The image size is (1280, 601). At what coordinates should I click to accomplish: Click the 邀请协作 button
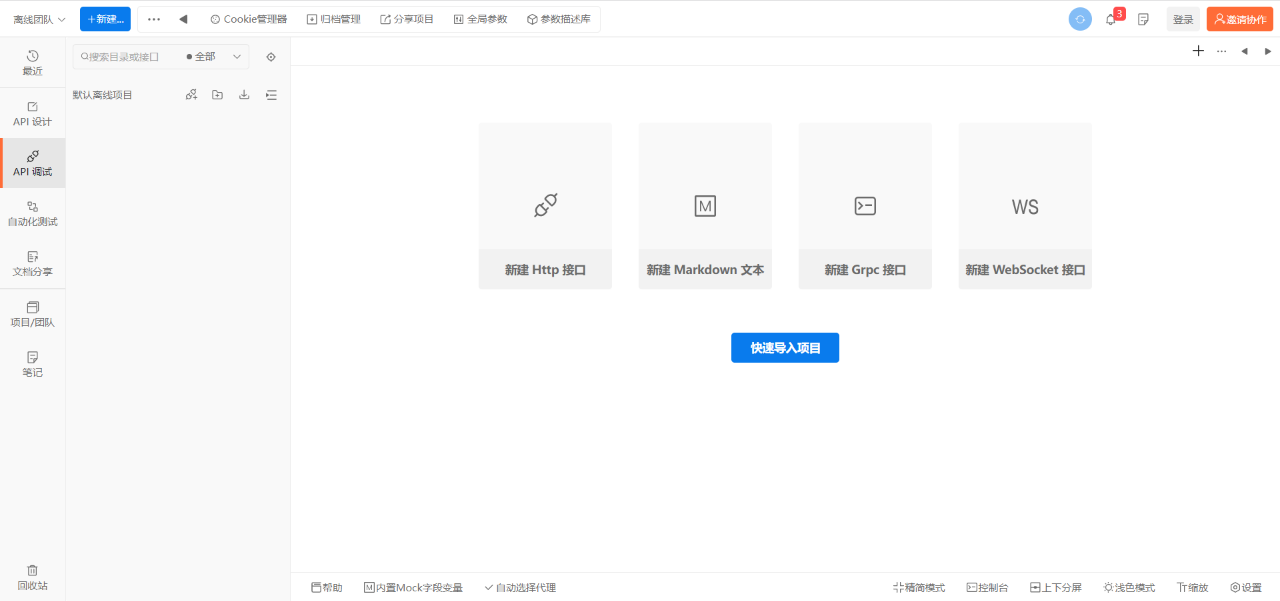pos(1239,18)
